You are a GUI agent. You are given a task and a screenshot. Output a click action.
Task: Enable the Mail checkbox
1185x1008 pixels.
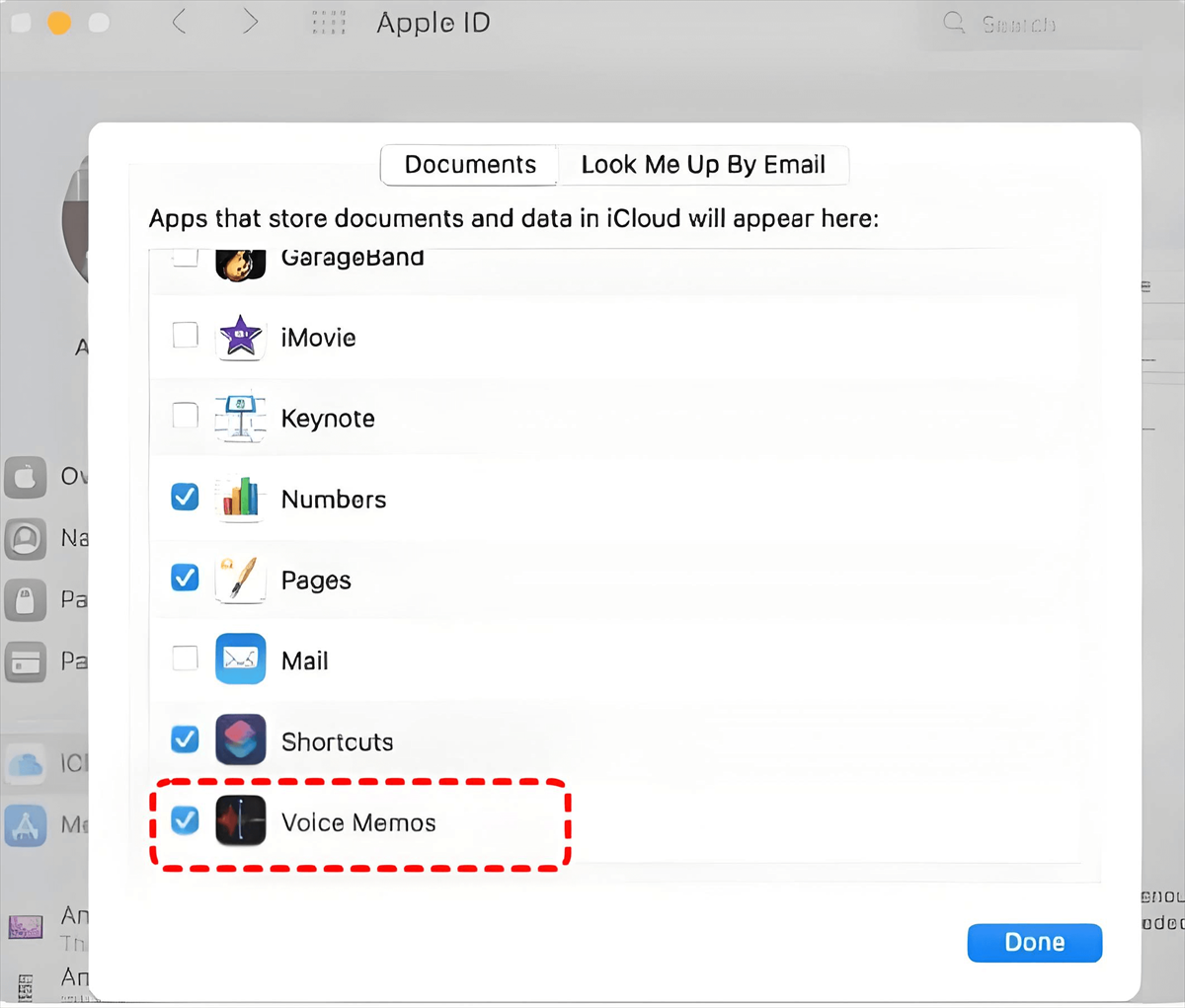click(x=185, y=658)
